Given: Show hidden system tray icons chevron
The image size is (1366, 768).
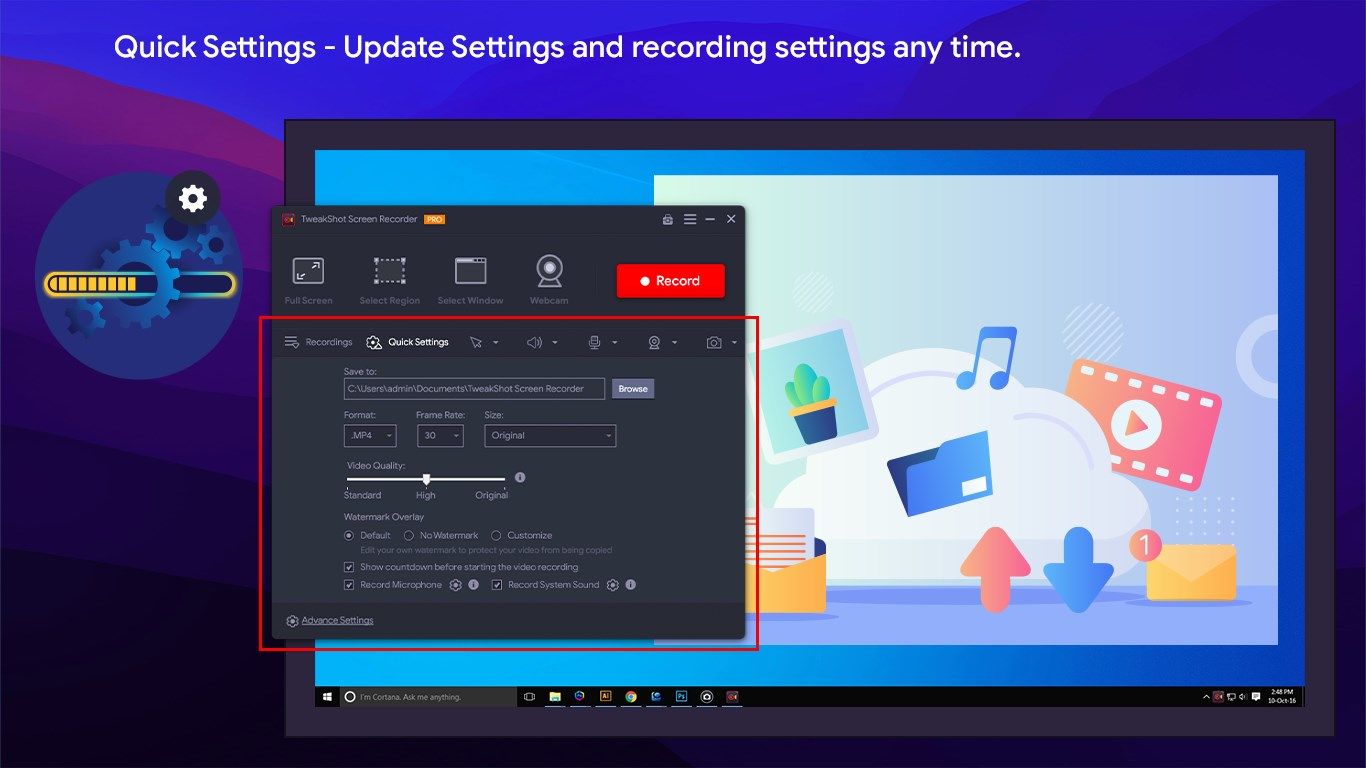Looking at the screenshot, I should 1206,696.
